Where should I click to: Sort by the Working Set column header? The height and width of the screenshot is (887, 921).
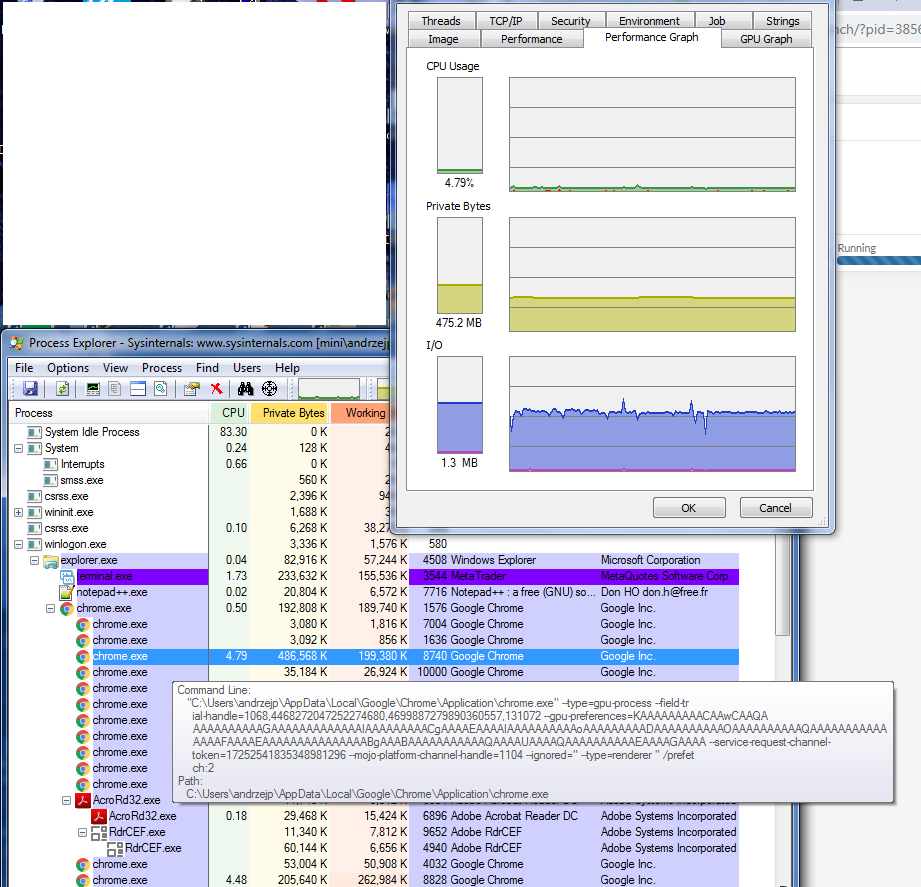point(361,413)
